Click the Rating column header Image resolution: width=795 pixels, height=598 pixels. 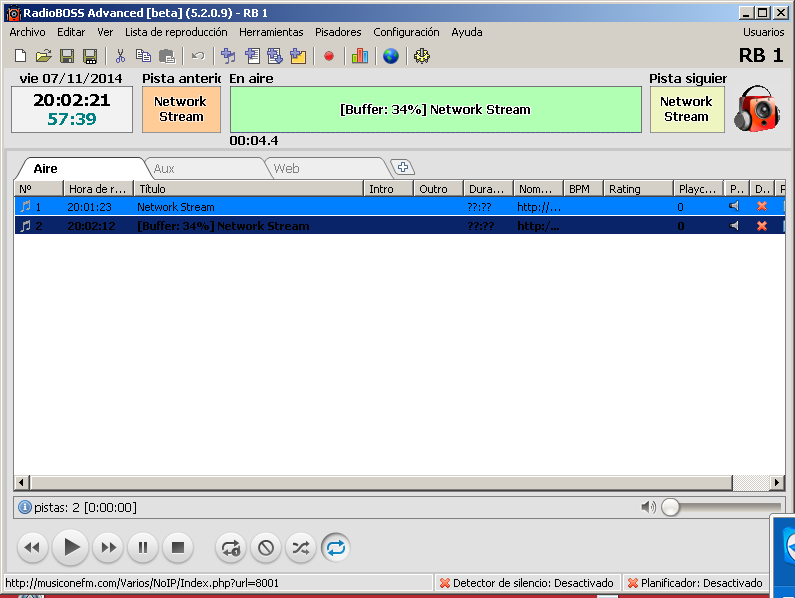pos(638,189)
